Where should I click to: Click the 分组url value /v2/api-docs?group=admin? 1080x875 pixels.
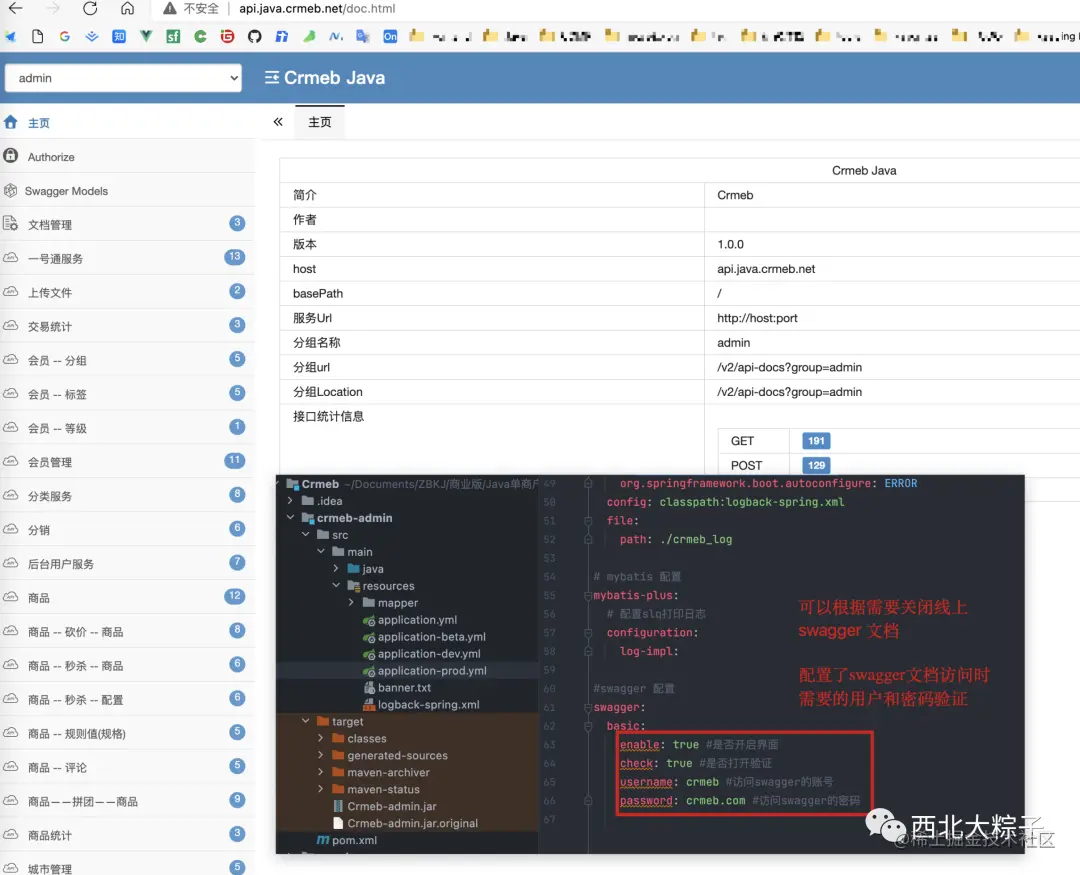point(789,367)
